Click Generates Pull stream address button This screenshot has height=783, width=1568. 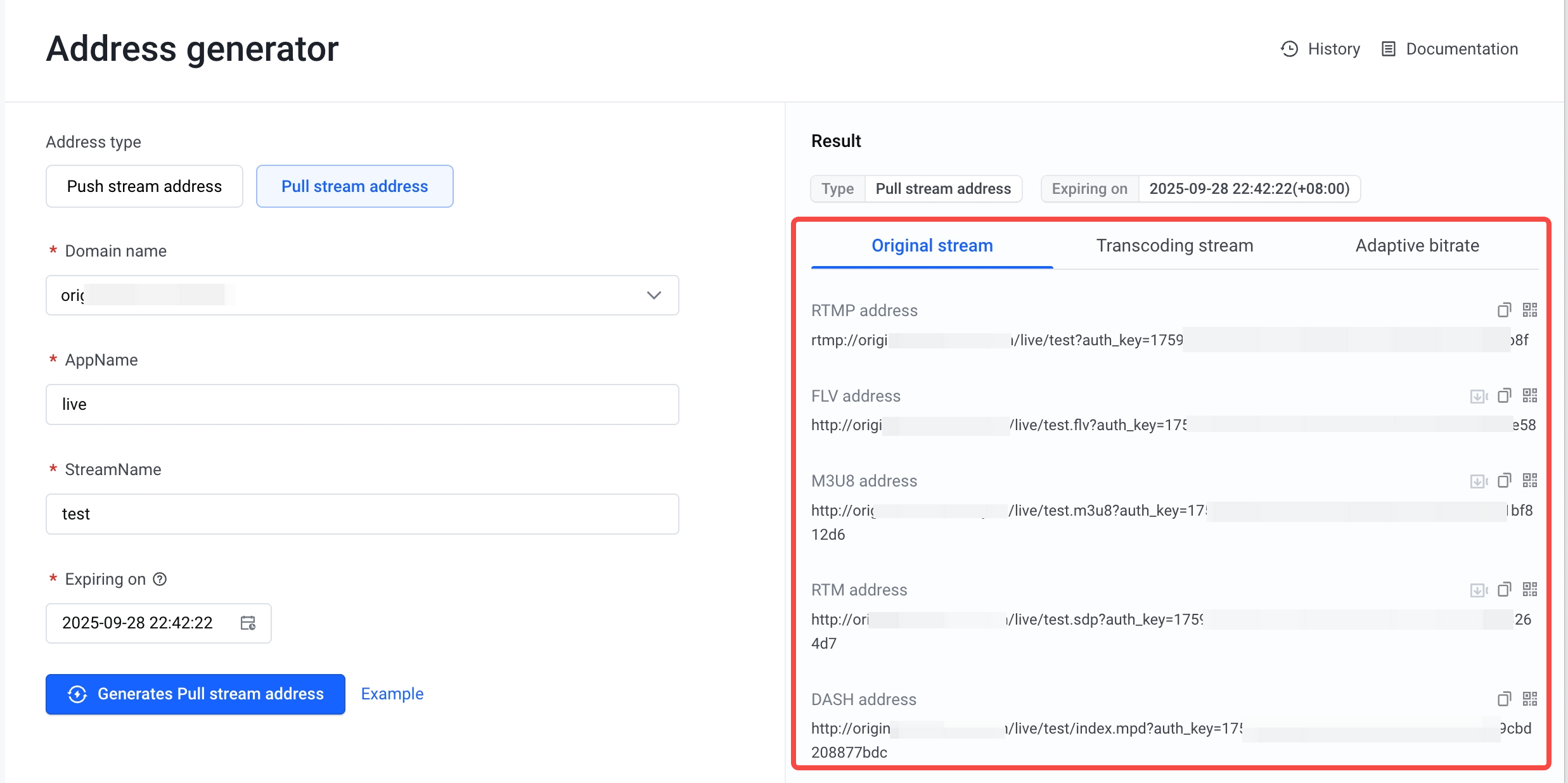tap(195, 694)
